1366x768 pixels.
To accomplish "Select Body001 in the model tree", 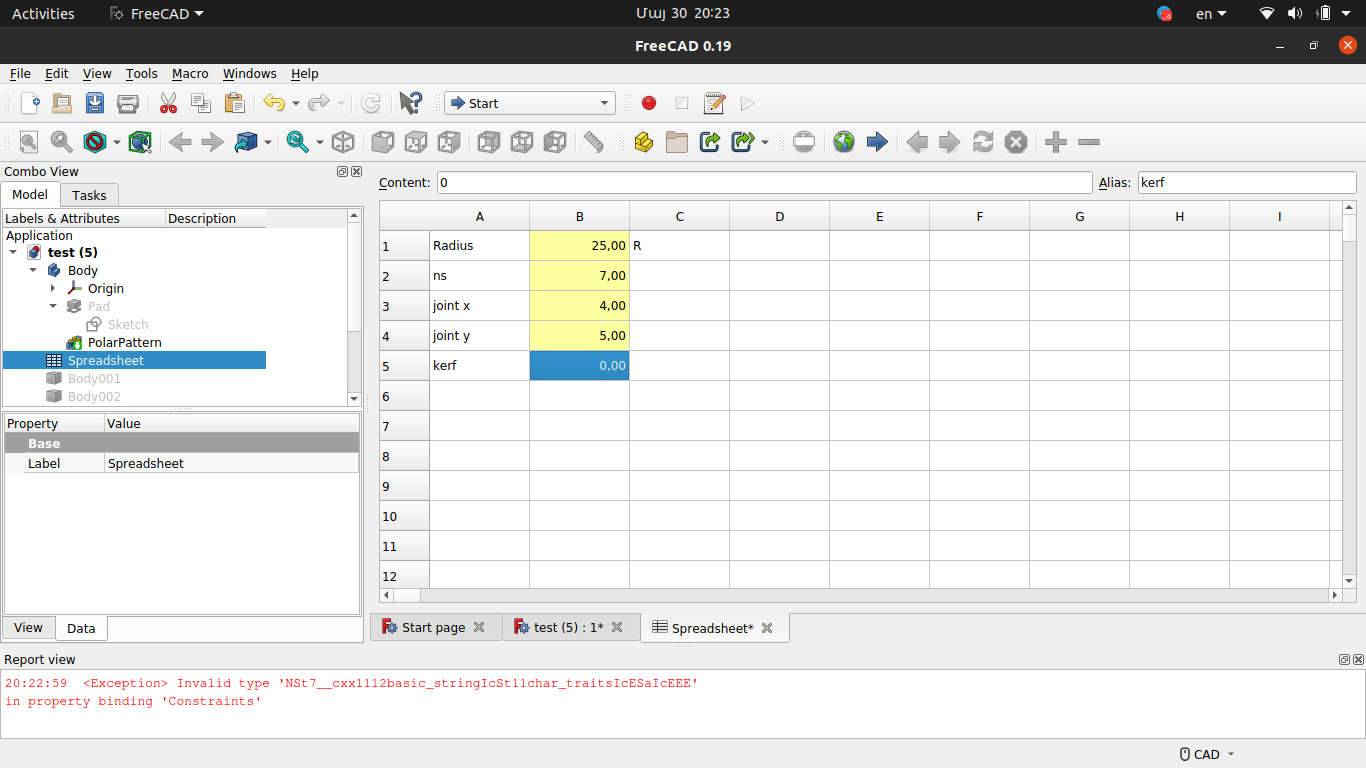I will tap(94, 379).
